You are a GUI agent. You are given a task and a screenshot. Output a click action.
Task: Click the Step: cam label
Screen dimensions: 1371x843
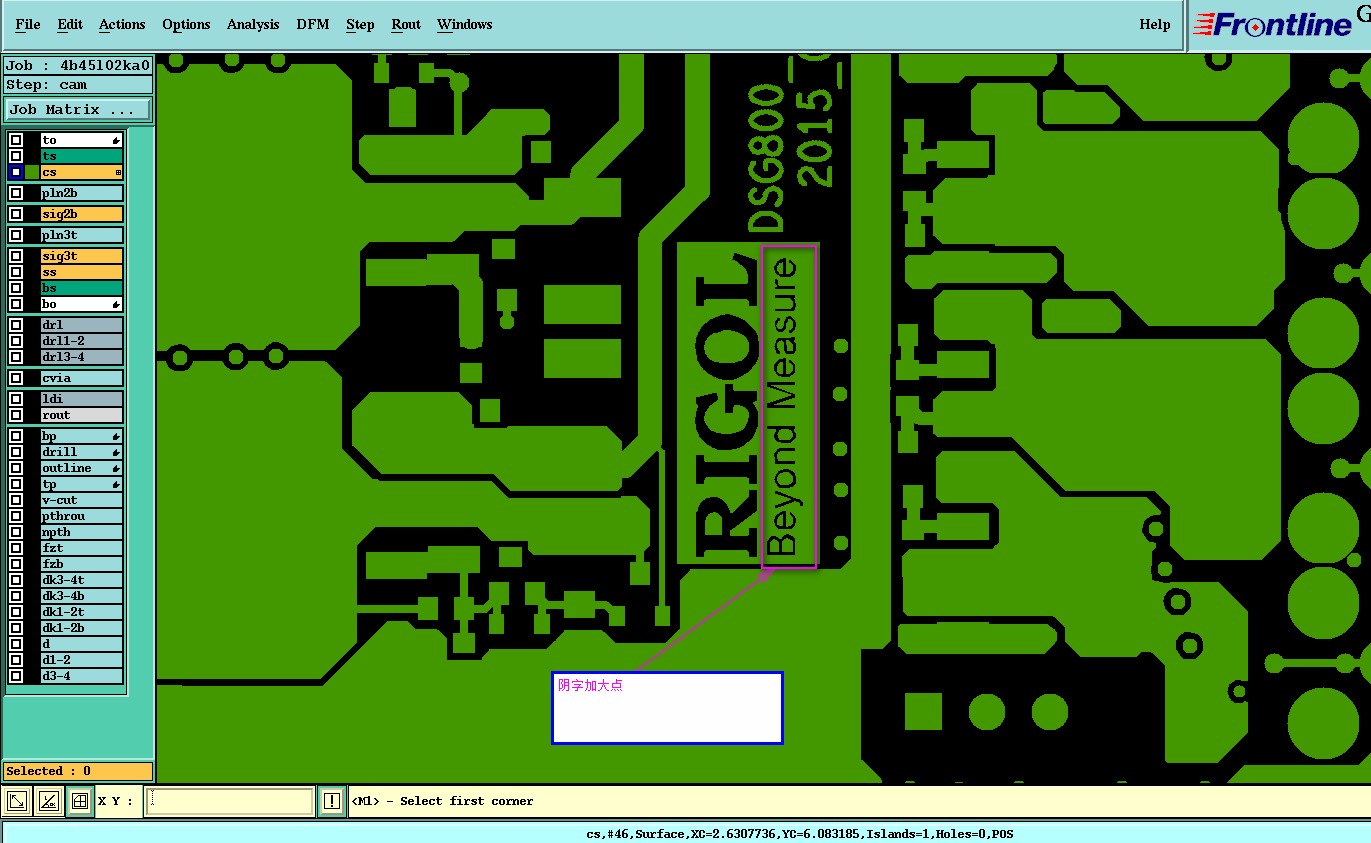pos(78,85)
